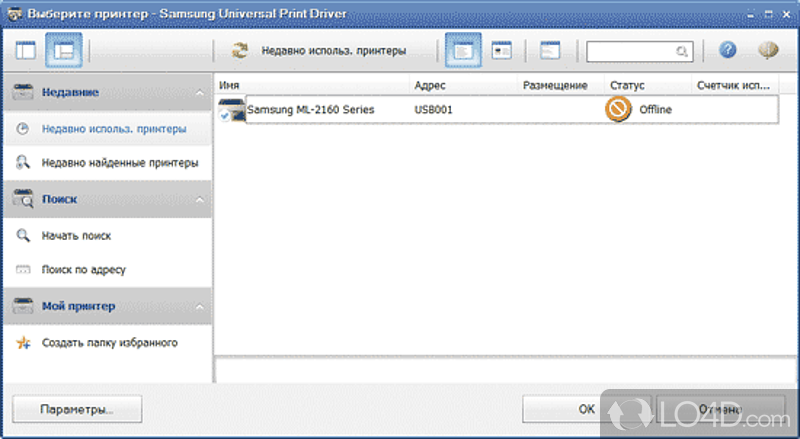Click the first layout view icon
This screenshot has height=439, width=800.
26,50
